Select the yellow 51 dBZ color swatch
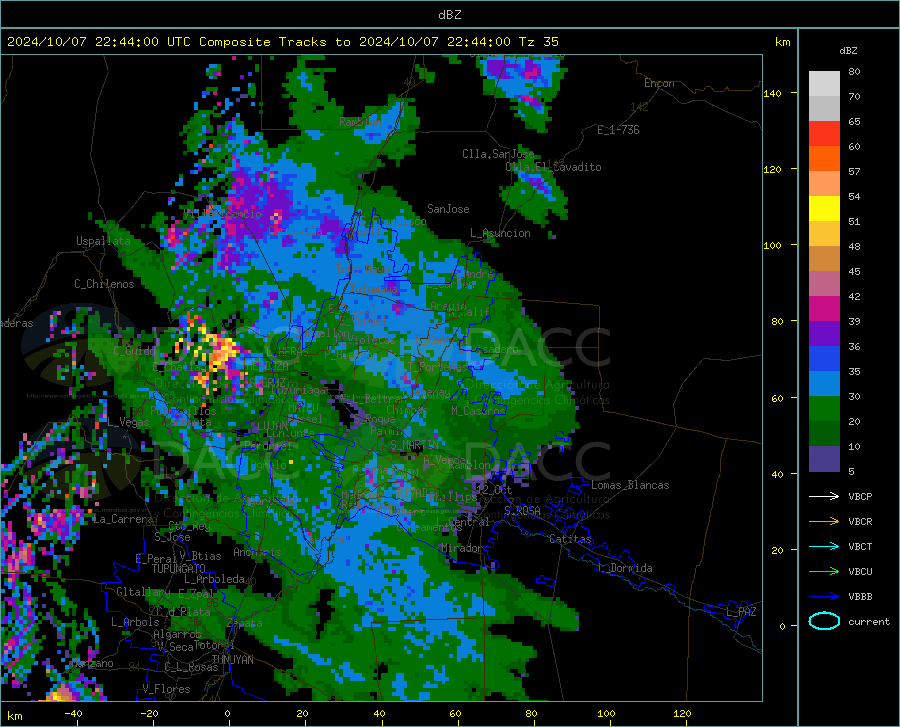 pos(824,209)
